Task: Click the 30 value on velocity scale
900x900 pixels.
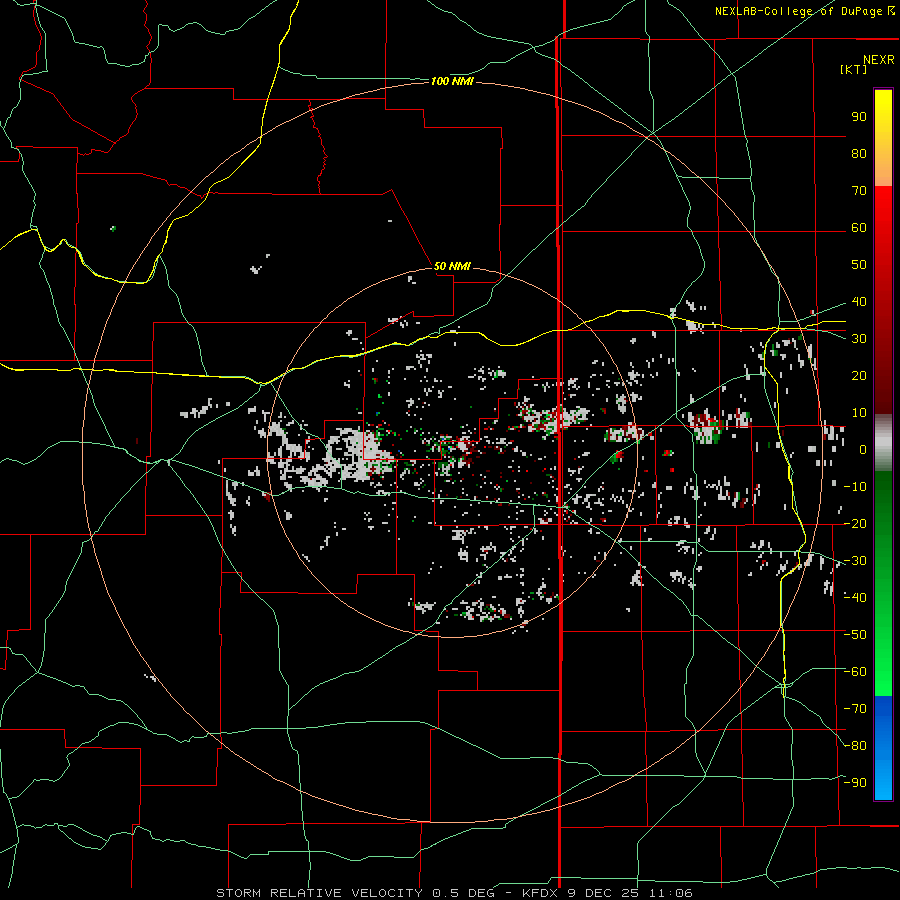Action: [859, 339]
